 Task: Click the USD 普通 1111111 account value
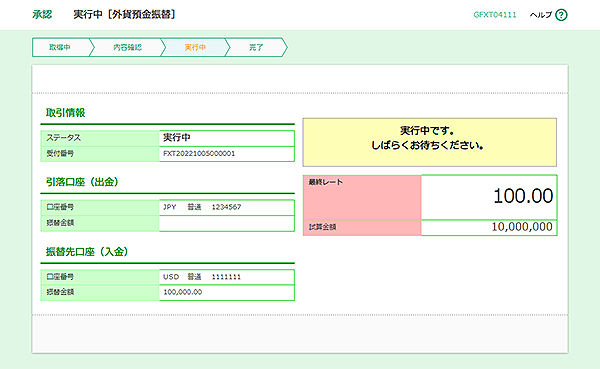202,277
